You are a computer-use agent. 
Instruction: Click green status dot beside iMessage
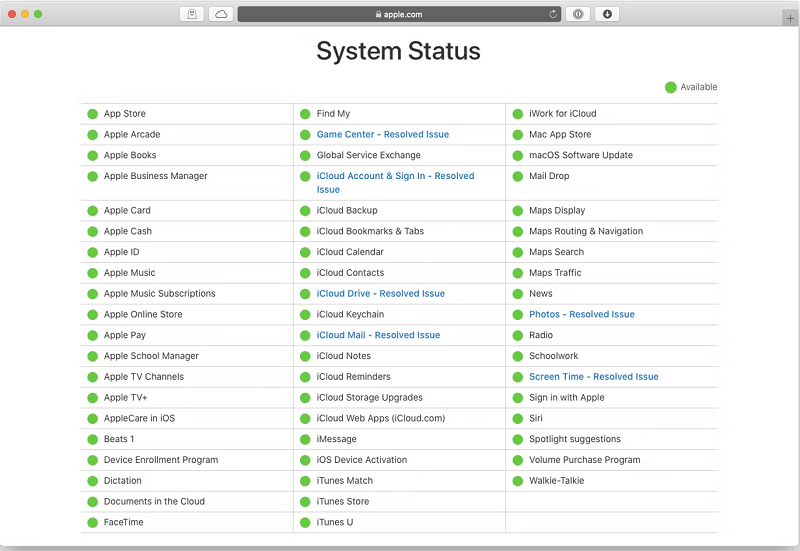coord(305,439)
